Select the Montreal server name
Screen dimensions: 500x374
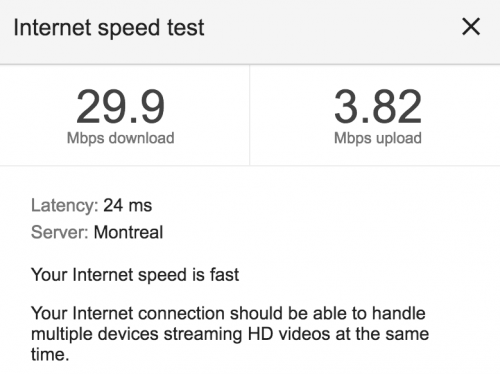[x=129, y=232]
